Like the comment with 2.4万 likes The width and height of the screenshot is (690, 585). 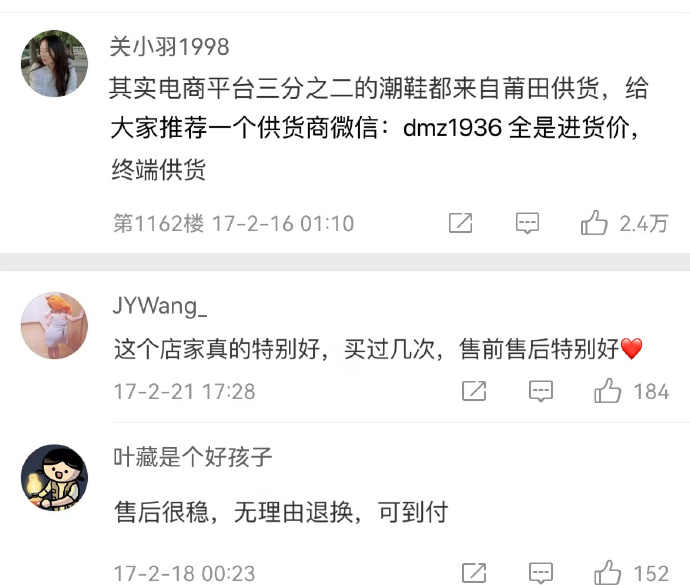(x=594, y=222)
